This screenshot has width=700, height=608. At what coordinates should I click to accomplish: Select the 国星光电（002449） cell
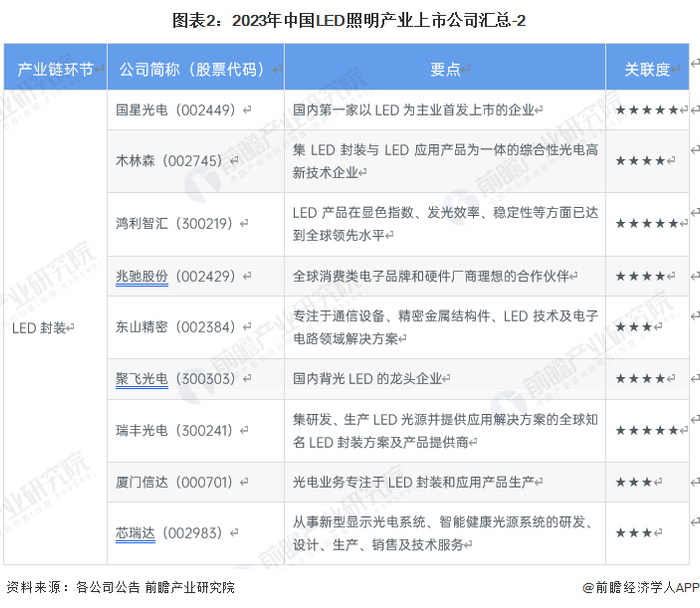click(x=196, y=110)
